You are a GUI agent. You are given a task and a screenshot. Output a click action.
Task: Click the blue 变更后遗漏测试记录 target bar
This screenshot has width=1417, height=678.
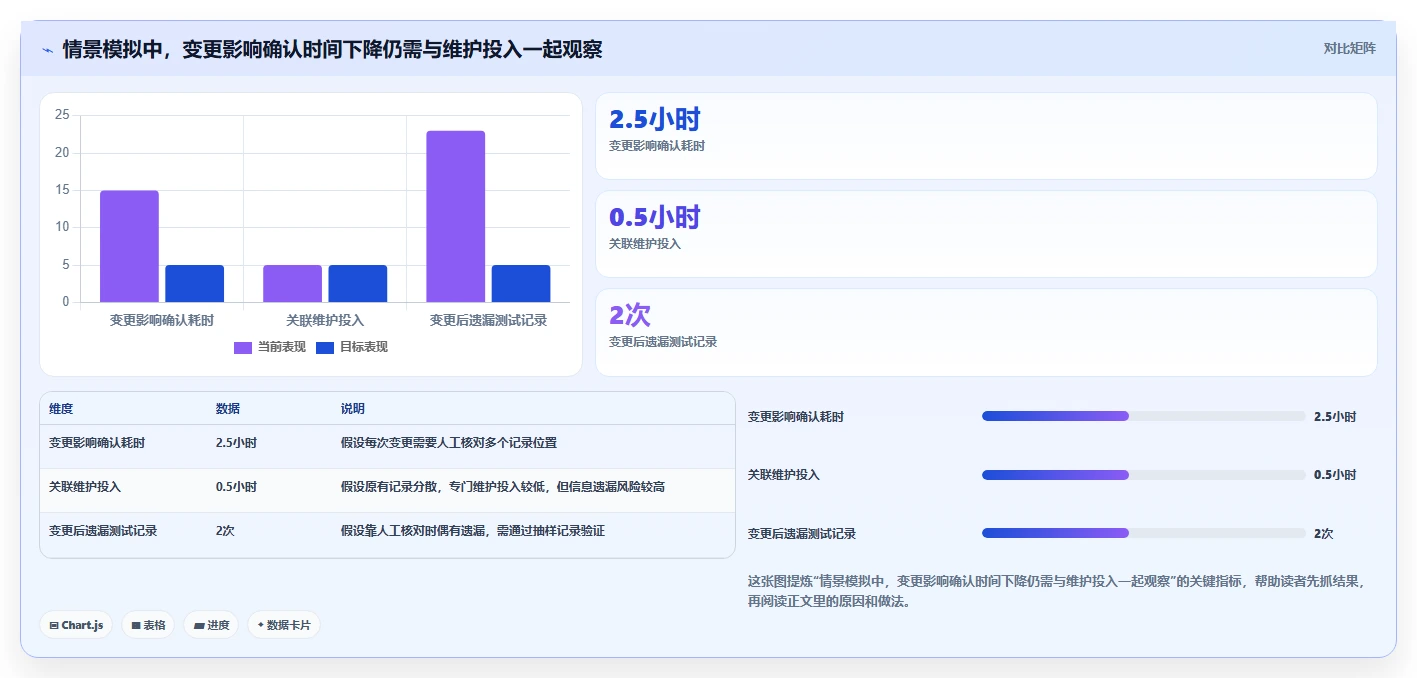pos(520,284)
